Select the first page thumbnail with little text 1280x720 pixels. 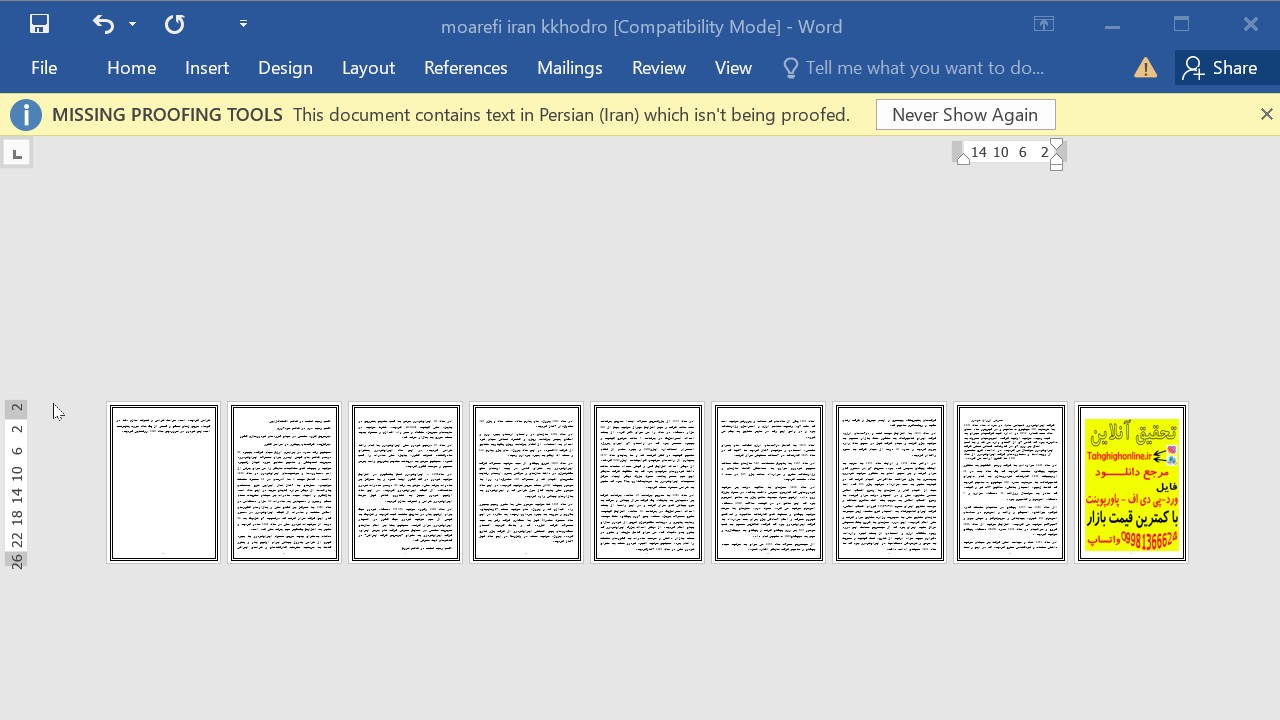pyautogui.click(x=164, y=483)
